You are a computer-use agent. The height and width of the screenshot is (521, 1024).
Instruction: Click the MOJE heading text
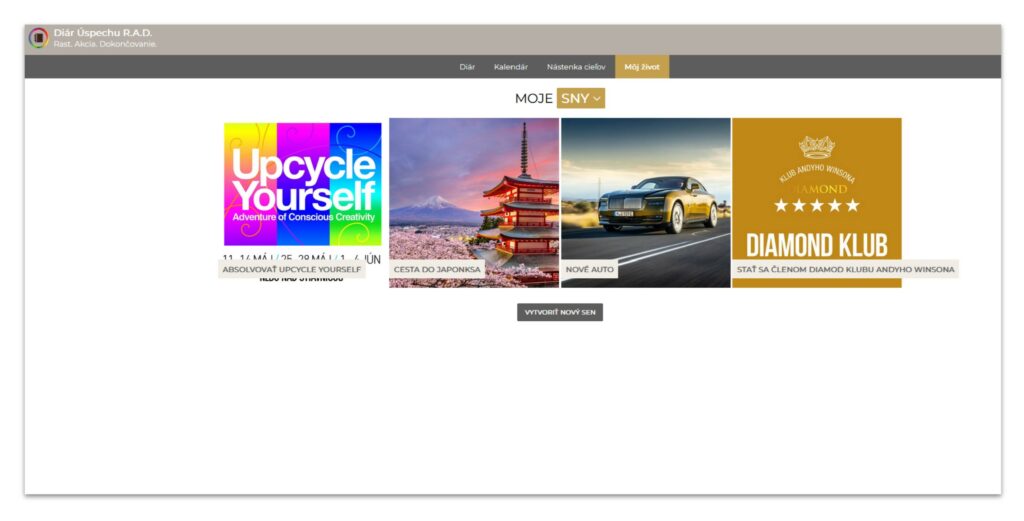click(534, 98)
